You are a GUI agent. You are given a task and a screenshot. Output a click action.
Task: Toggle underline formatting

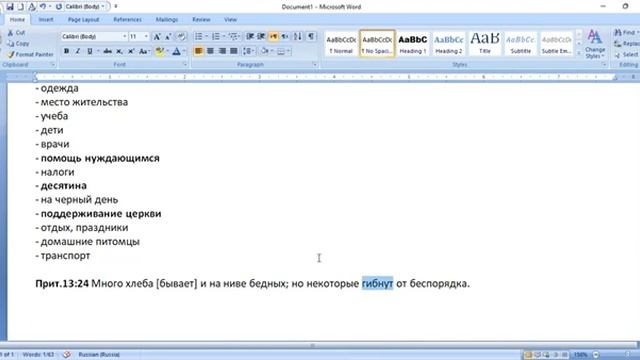click(89, 51)
